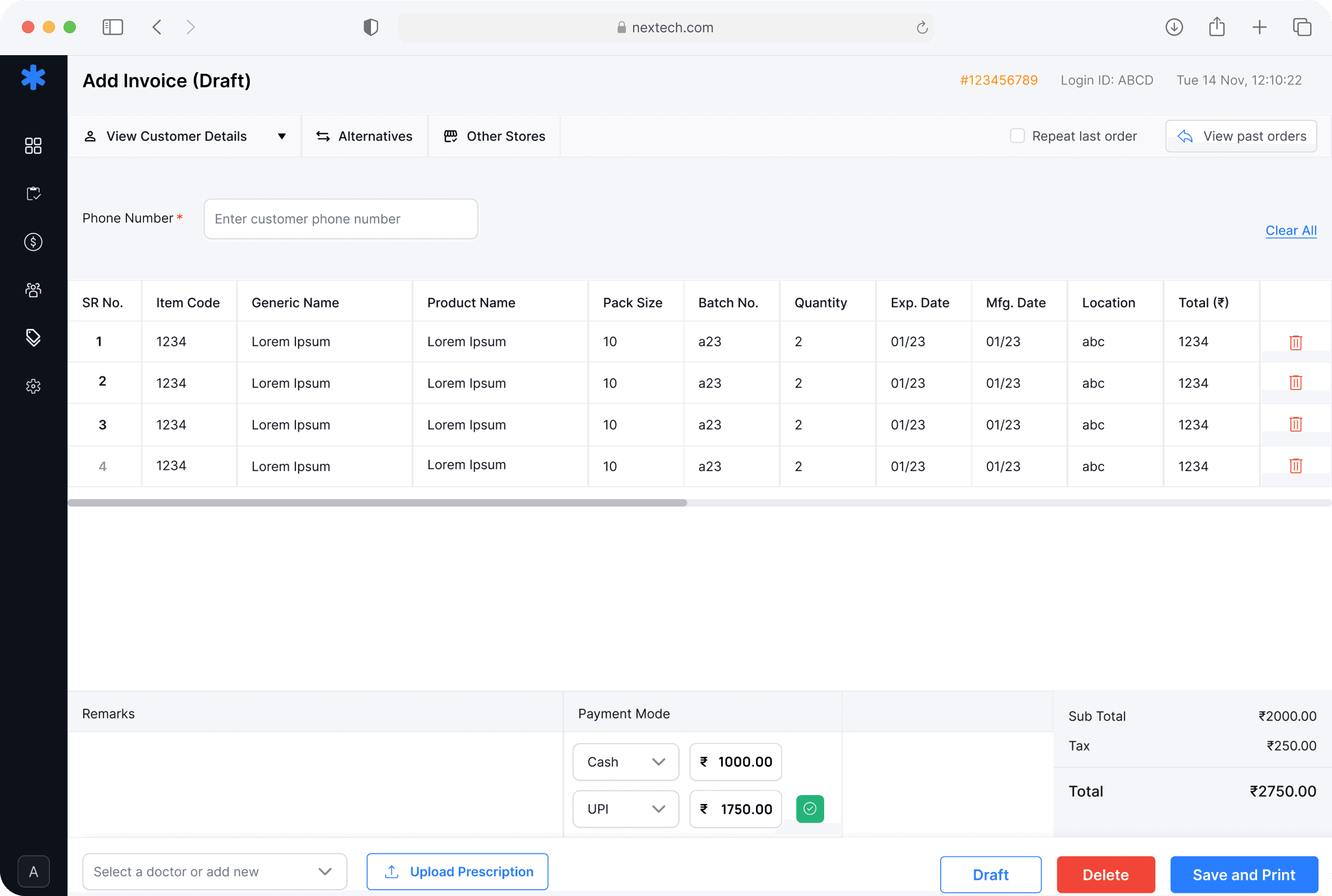
Task: Open the dashboard grid icon in sidebar
Action: coord(33,146)
